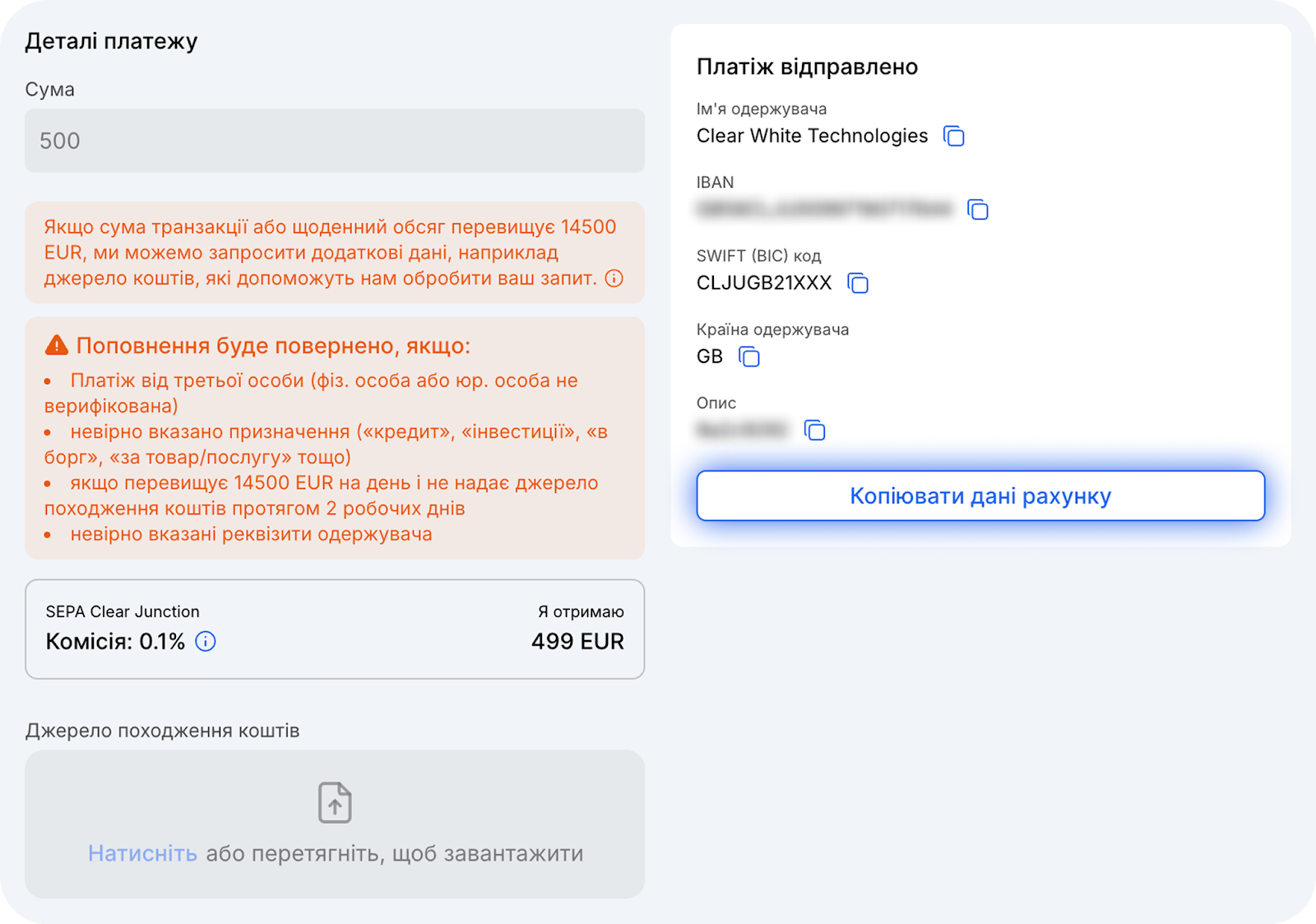This screenshot has height=924, width=1316.
Task: Copy the recipient name Clear White Technologies
Action: [953, 136]
